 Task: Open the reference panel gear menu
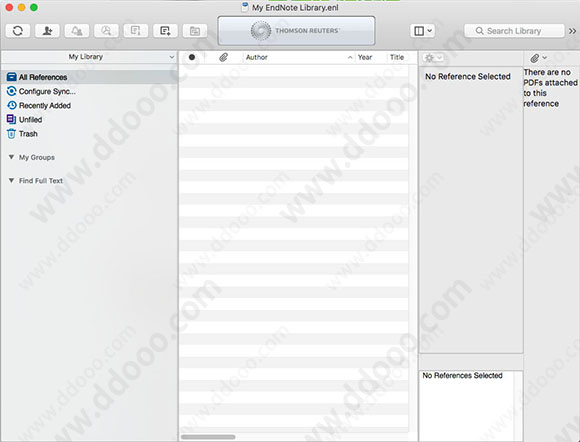(x=432, y=58)
